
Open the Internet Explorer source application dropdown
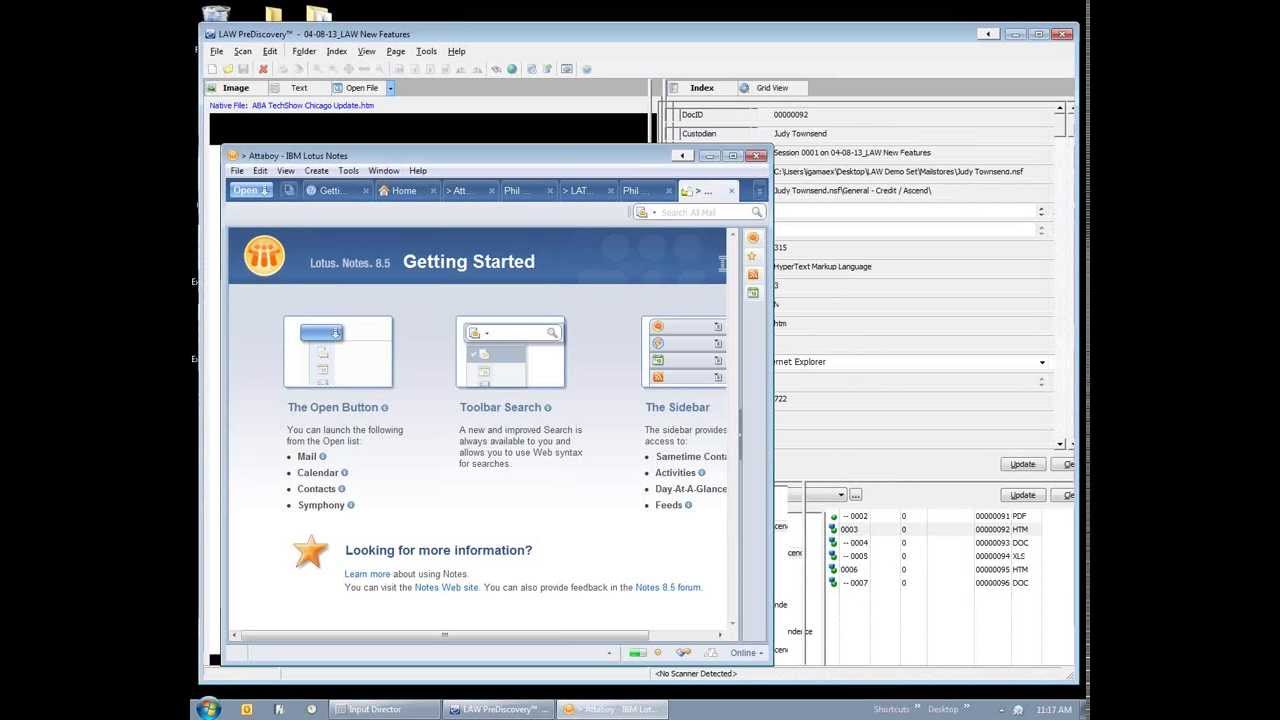pos(1042,362)
